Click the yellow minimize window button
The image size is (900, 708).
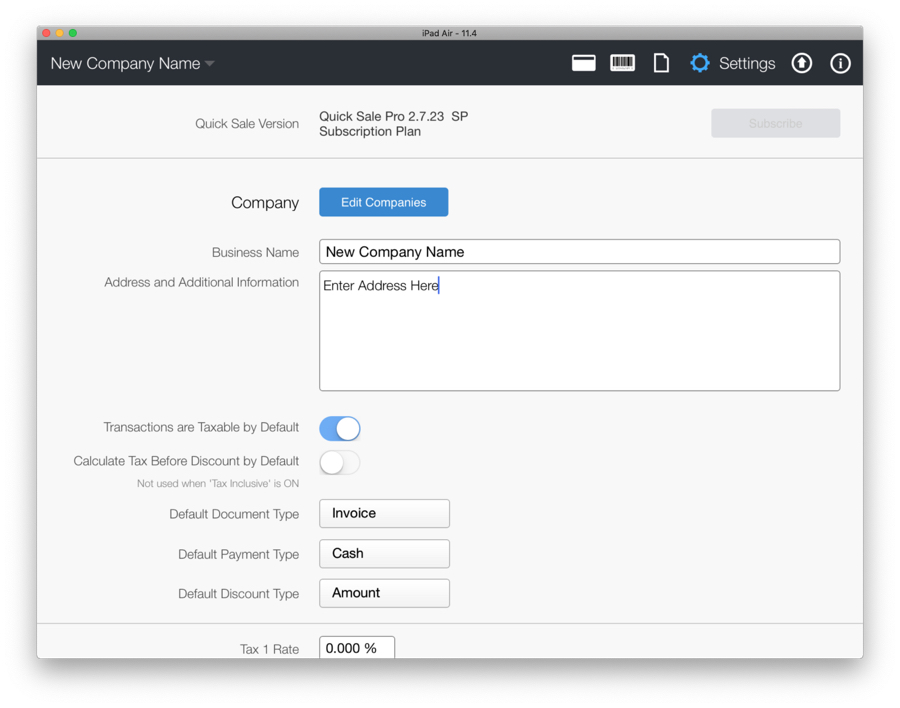(60, 33)
